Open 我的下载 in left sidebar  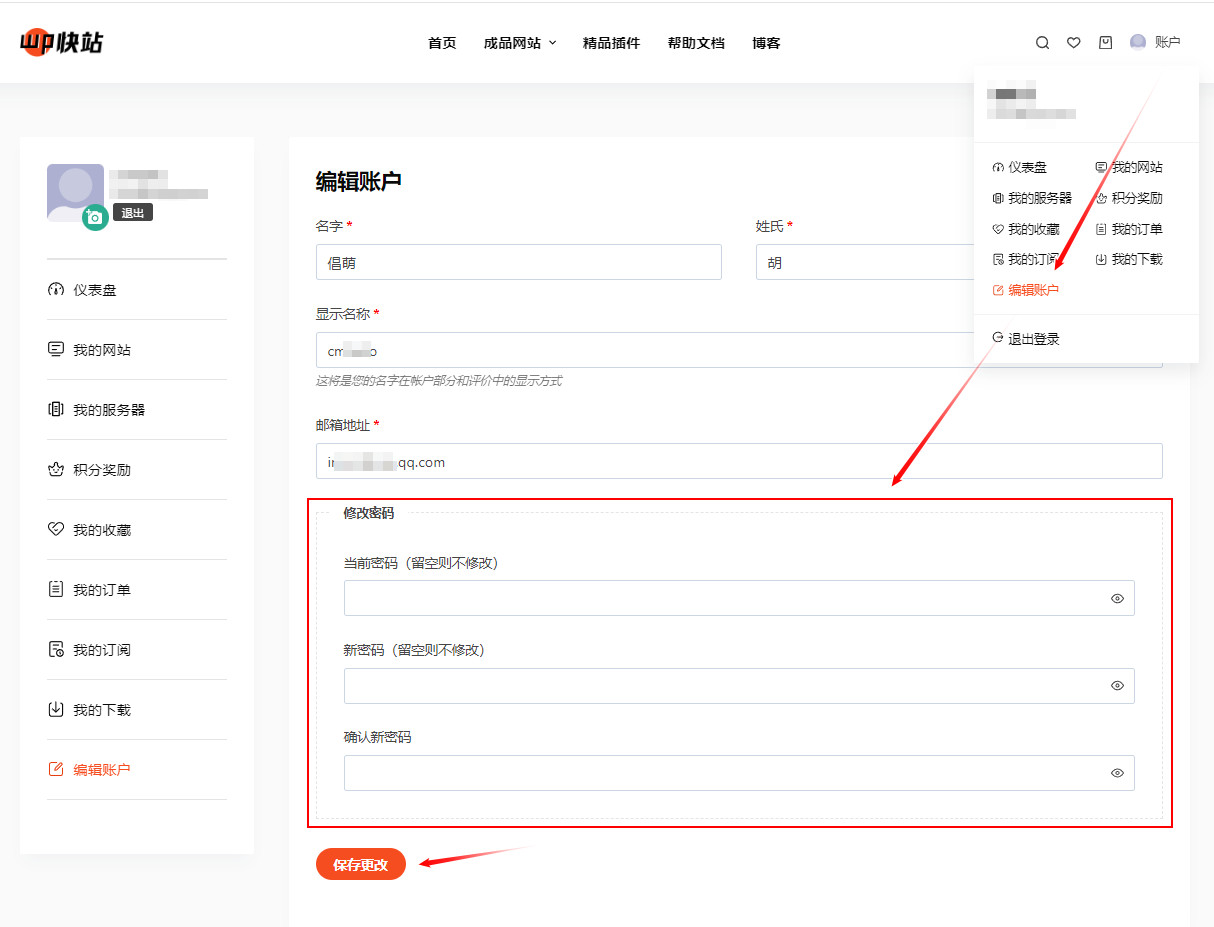(101, 710)
